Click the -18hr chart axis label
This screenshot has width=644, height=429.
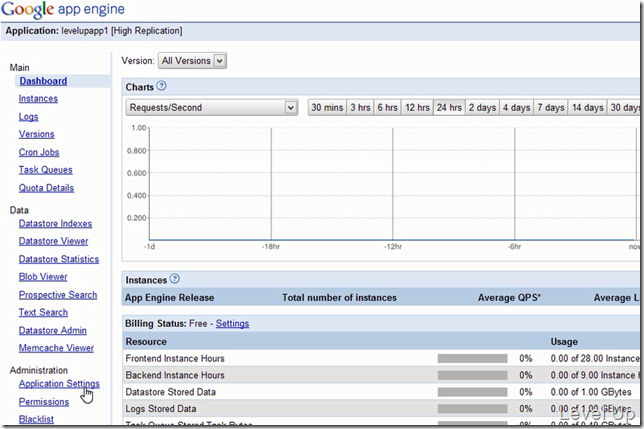pos(271,247)
